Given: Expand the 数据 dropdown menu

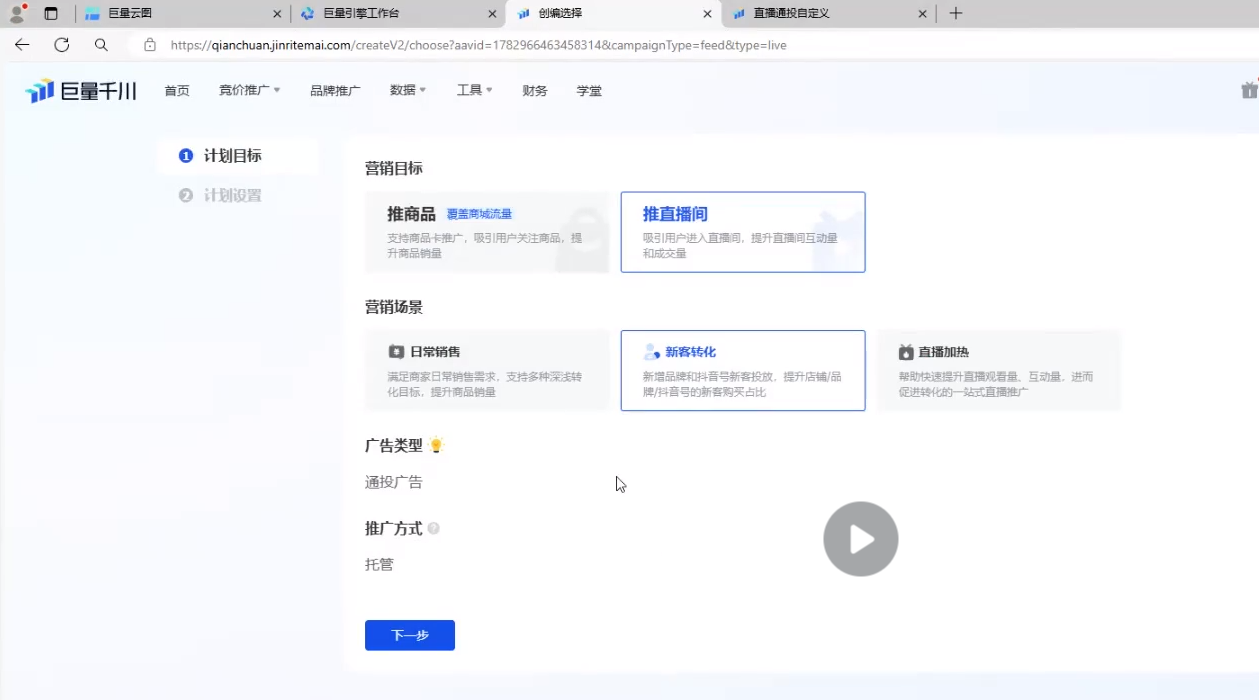Looking at the screenshot, I should (x=407, y=91).
